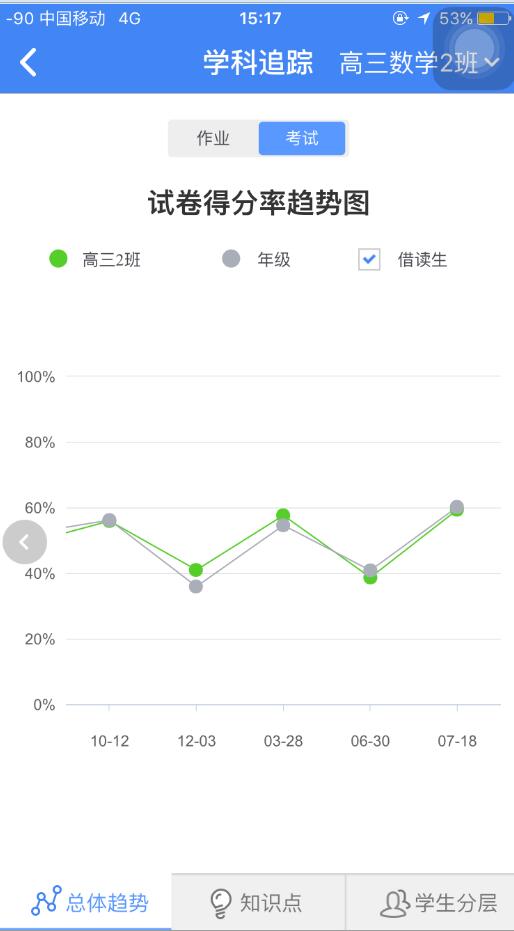Viewport: 514px width, 931px height.
Task: Toggle the green 高三2班 legend dot
Action: coord(58,259)
